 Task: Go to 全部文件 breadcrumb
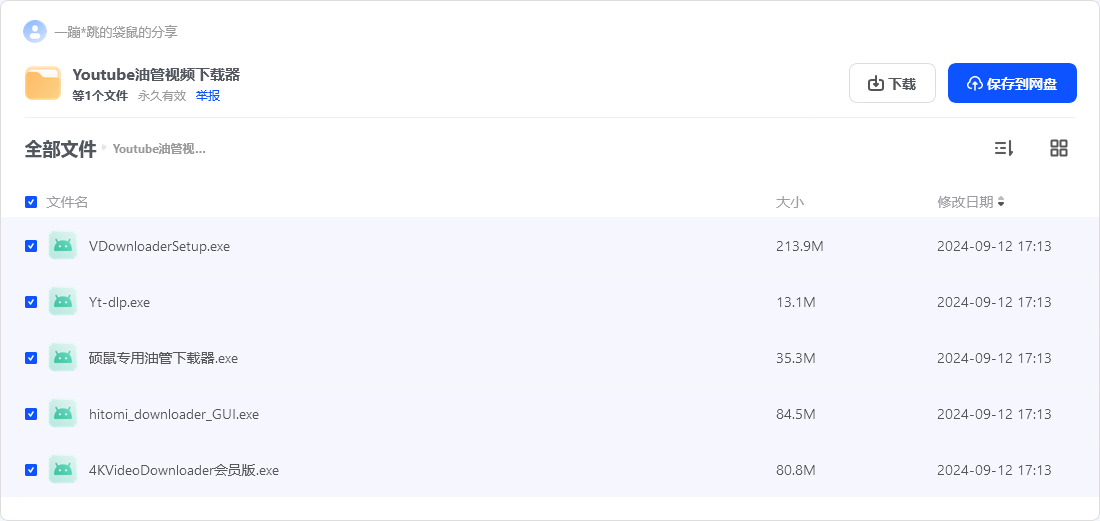[60, 149]
